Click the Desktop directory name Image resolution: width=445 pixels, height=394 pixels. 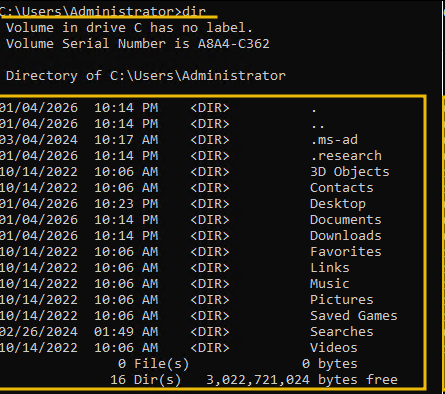[338, 204]
